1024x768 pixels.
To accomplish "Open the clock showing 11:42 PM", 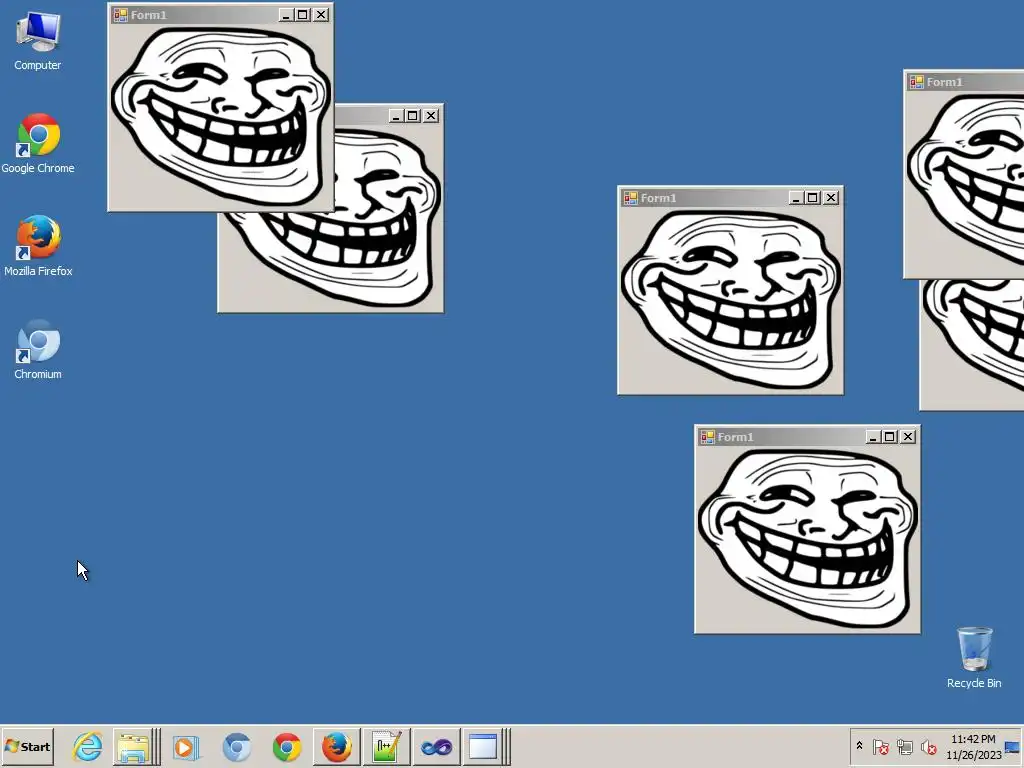I will click(973, 747).
